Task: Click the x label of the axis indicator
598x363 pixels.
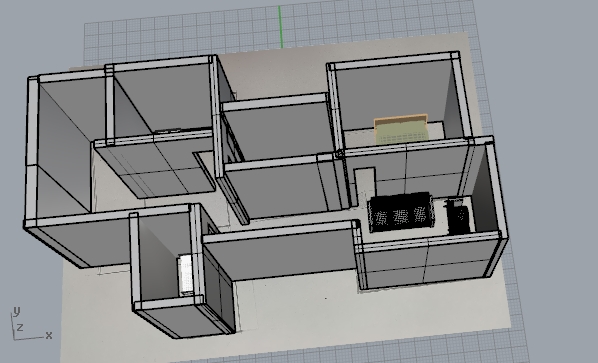Action: click(x=49, y=335)
